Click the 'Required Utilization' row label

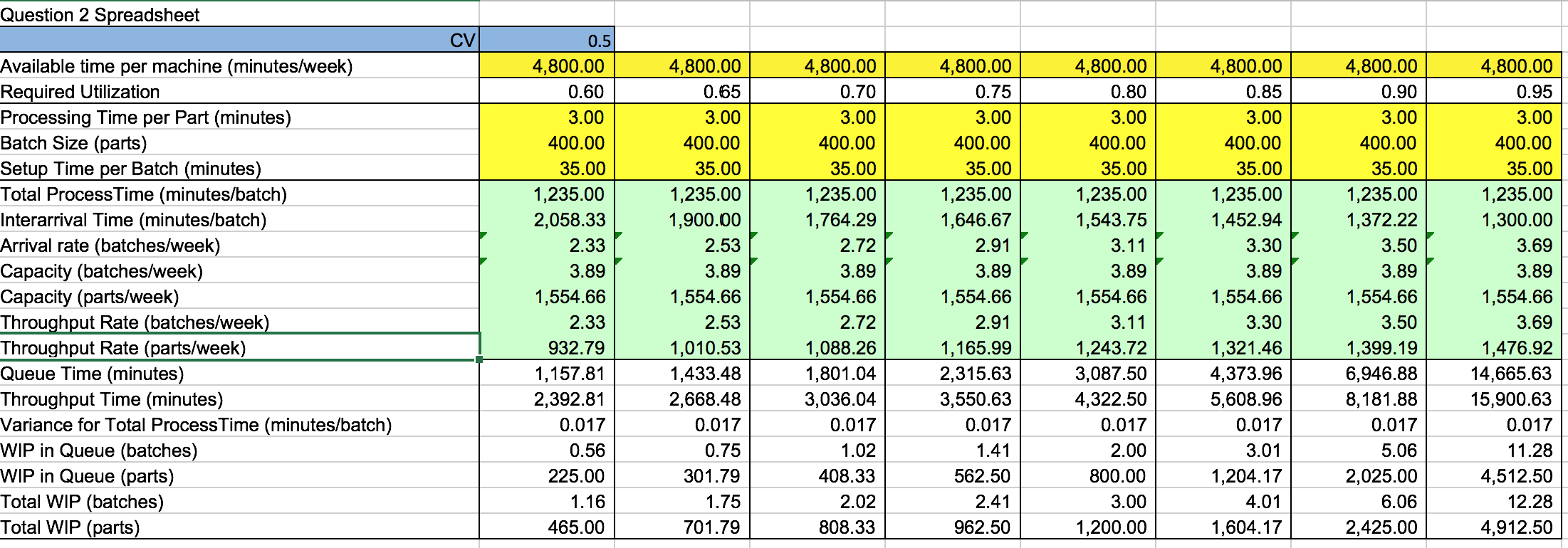(x=239, y=91)
